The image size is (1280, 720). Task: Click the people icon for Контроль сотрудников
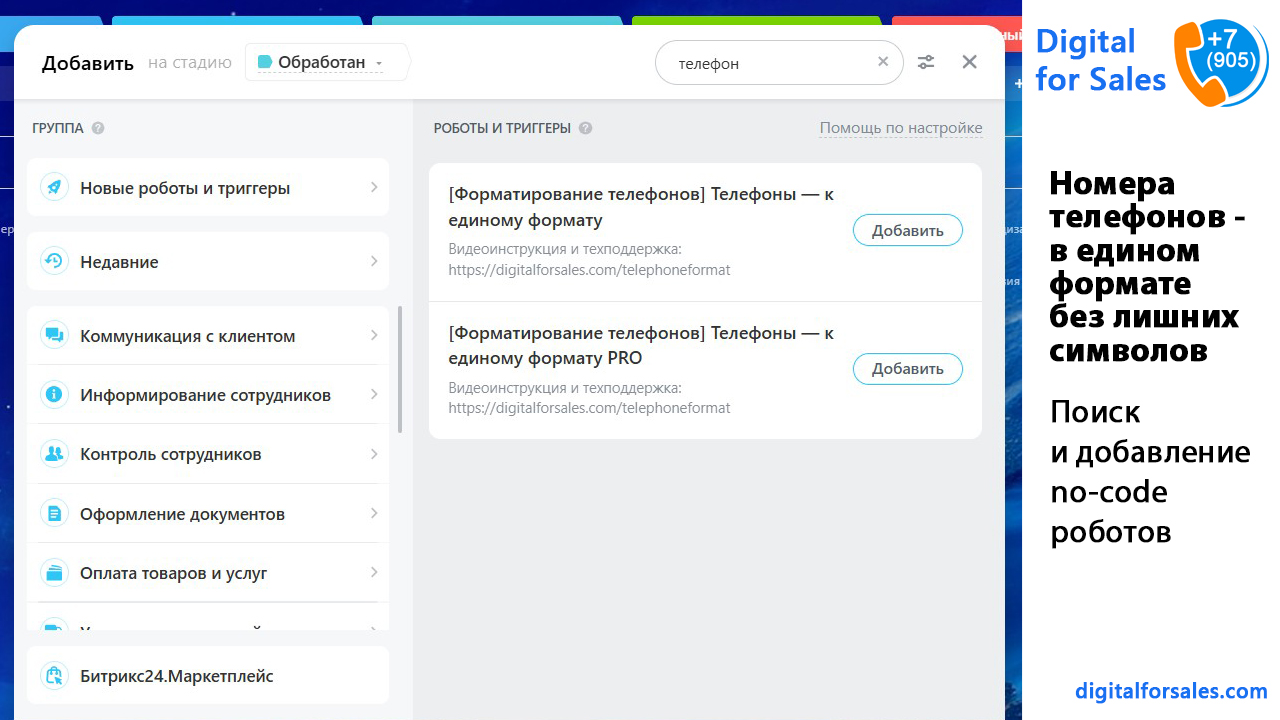pyautogui.click(x=53, y=454)
